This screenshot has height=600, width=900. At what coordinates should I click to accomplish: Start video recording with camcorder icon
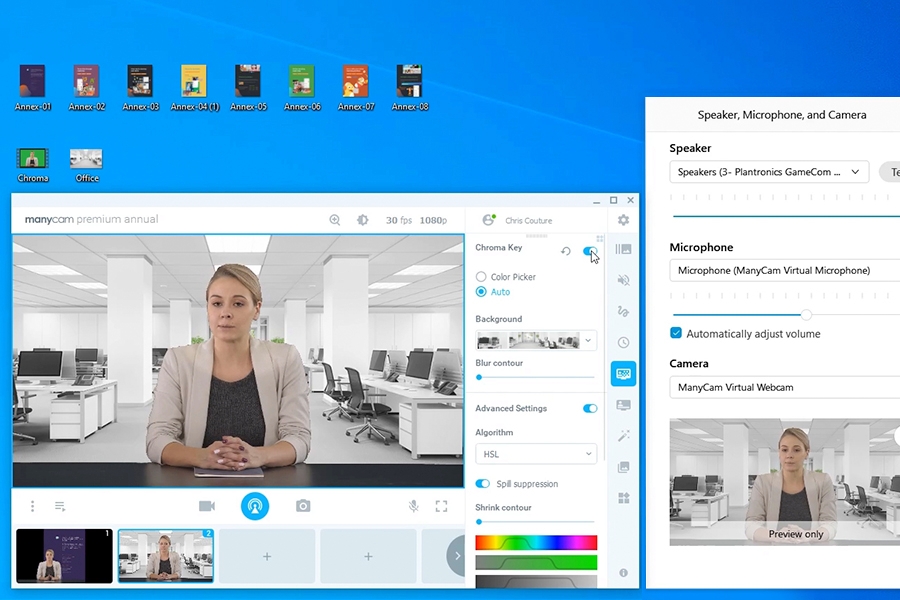[x=207, y=506]
